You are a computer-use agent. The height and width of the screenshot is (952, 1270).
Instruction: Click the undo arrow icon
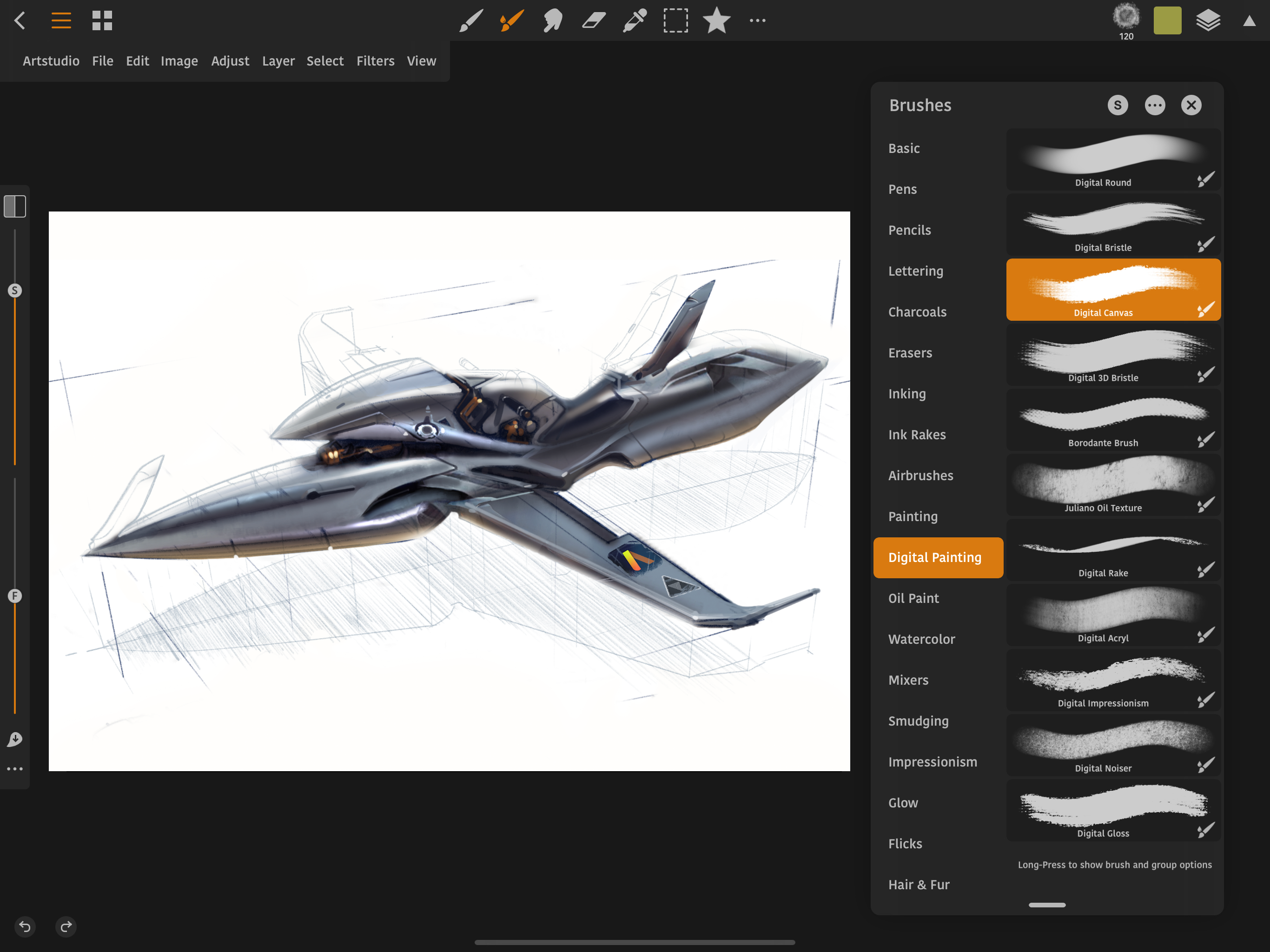coord(25,926)
